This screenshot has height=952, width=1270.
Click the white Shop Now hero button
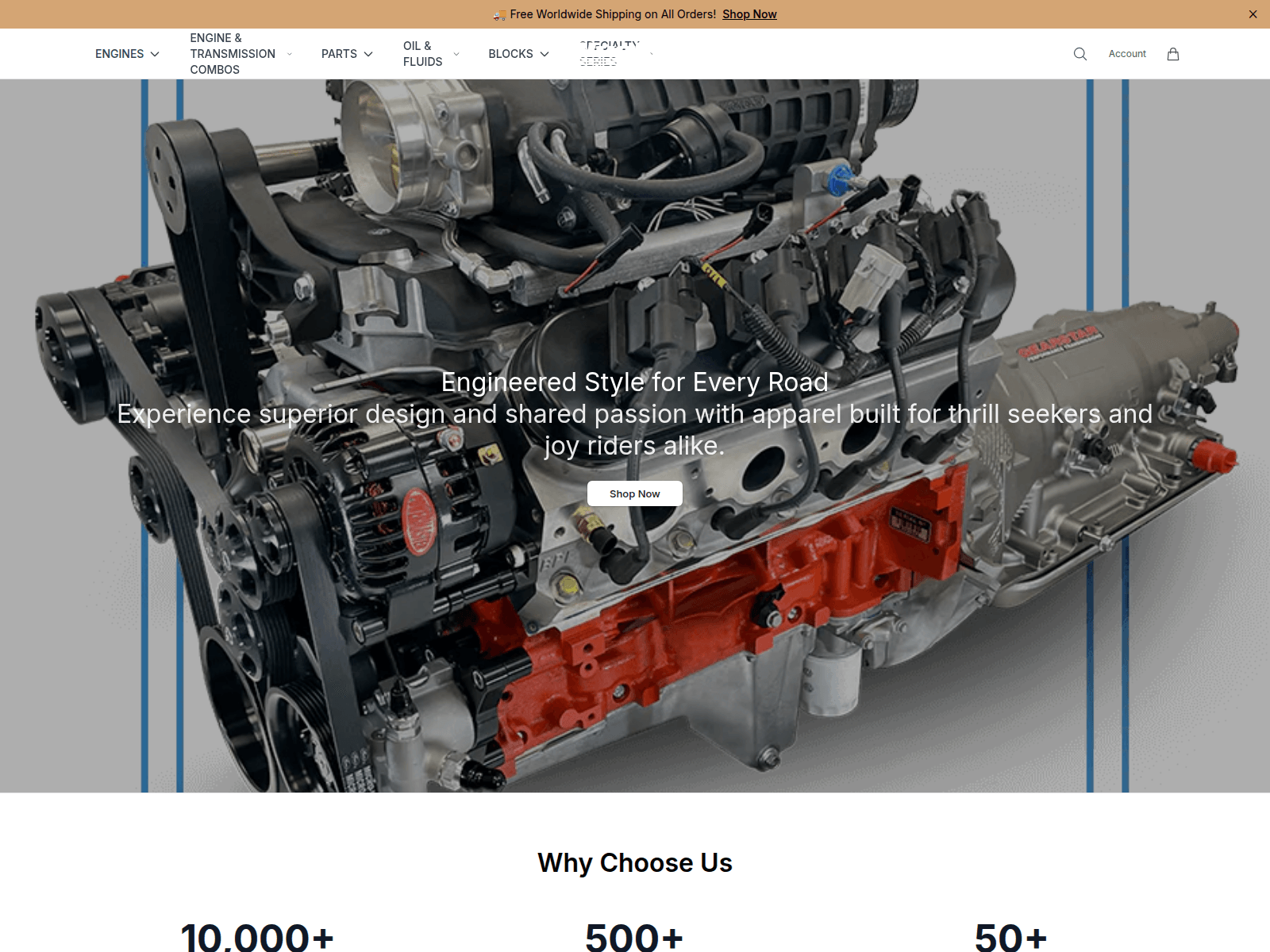coord(635,493)
